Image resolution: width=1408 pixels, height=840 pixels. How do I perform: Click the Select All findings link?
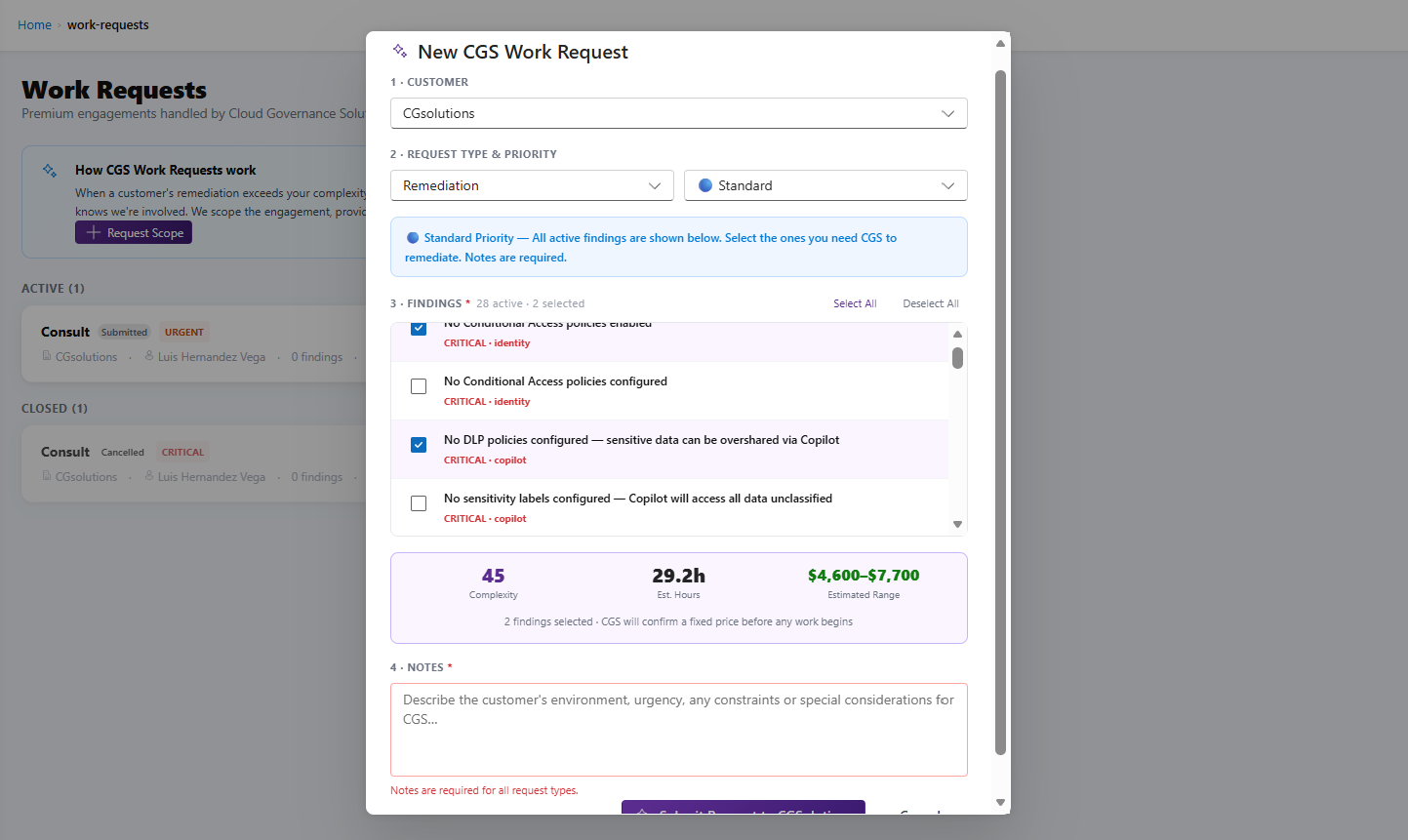[854, 303]
